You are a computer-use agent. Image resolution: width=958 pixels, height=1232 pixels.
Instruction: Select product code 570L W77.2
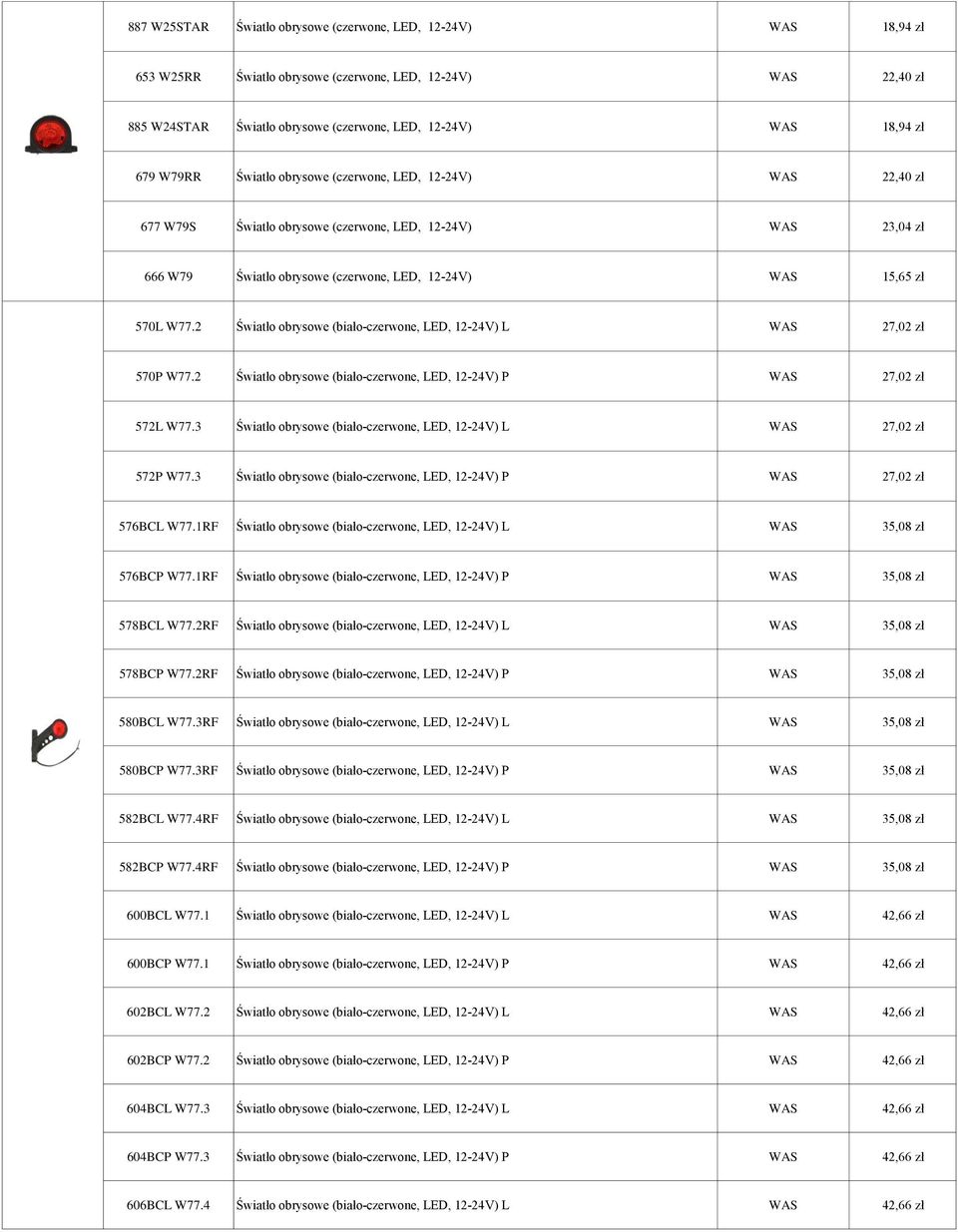[x=169, y=326]
